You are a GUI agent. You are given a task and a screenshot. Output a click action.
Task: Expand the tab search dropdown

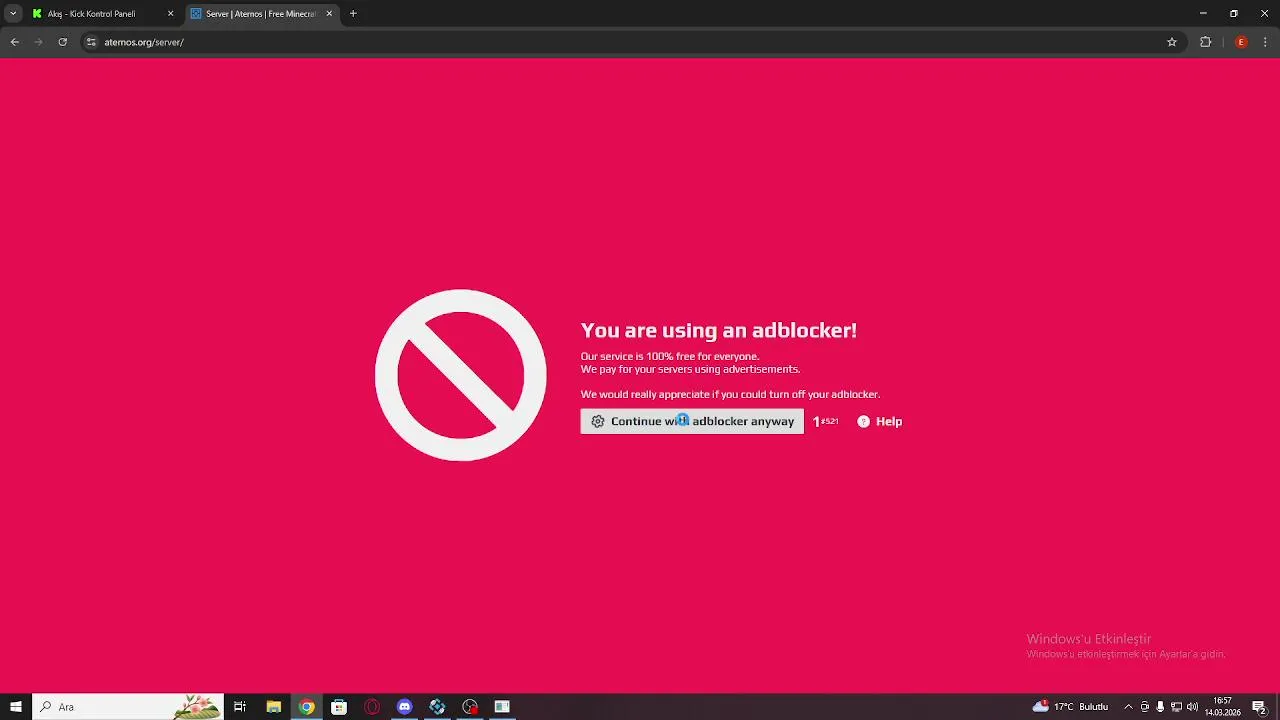point(13,14)
